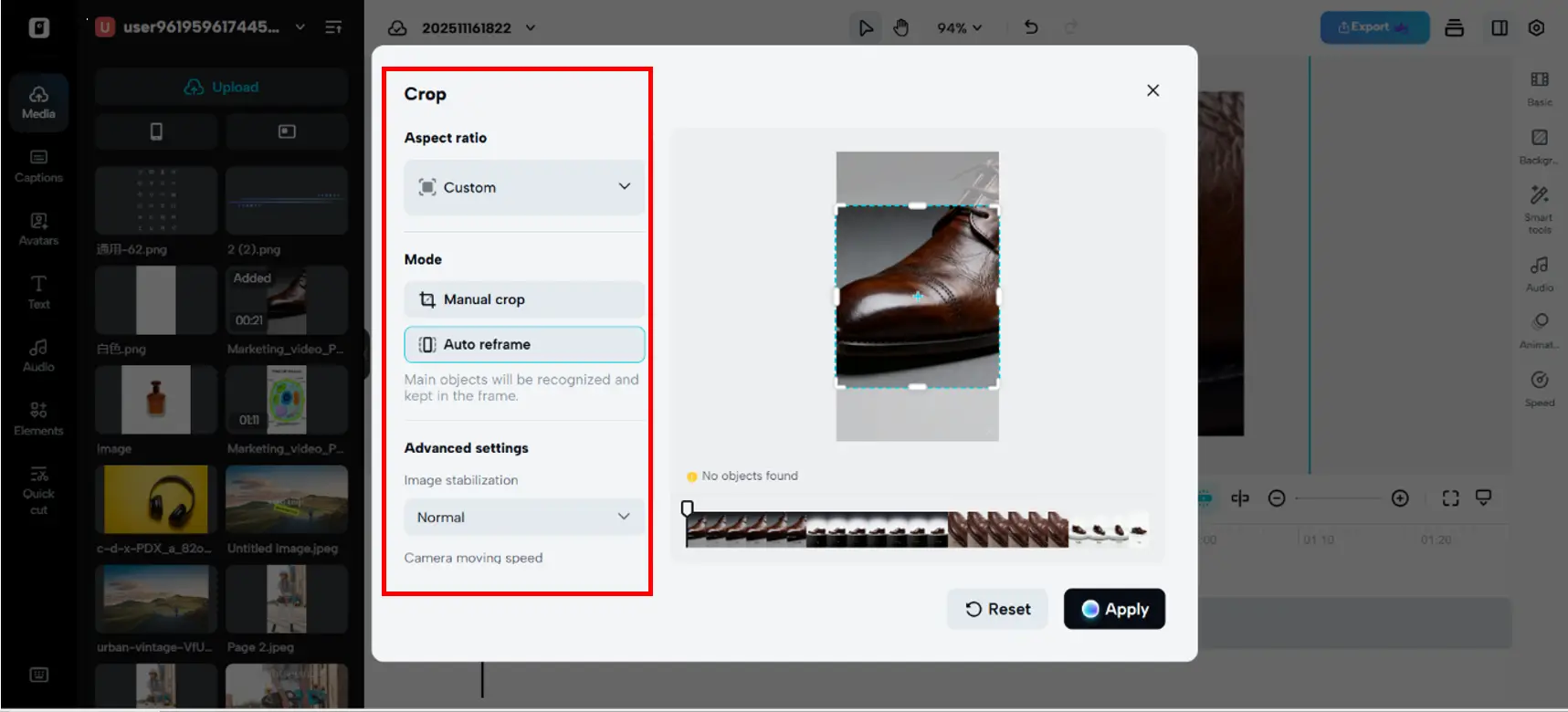The image size is (1568, 712).
Task: Click the crop box center crosshair
Action: pyautogui.click(x=917, y=296)
